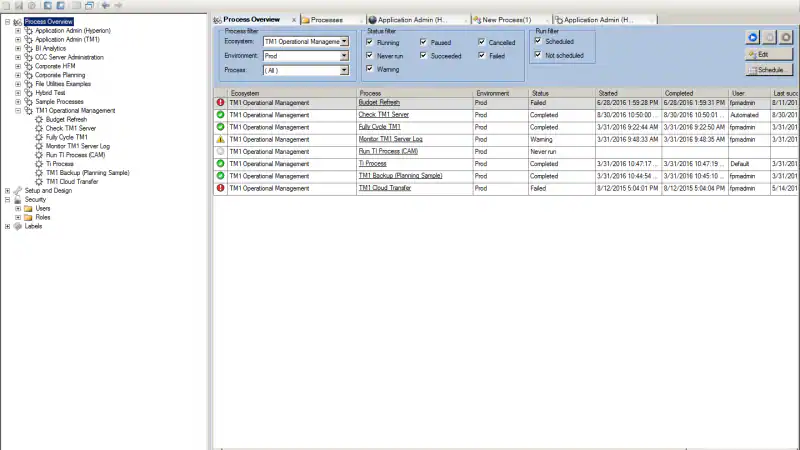Click the Schedule... button

click(769, 70)
